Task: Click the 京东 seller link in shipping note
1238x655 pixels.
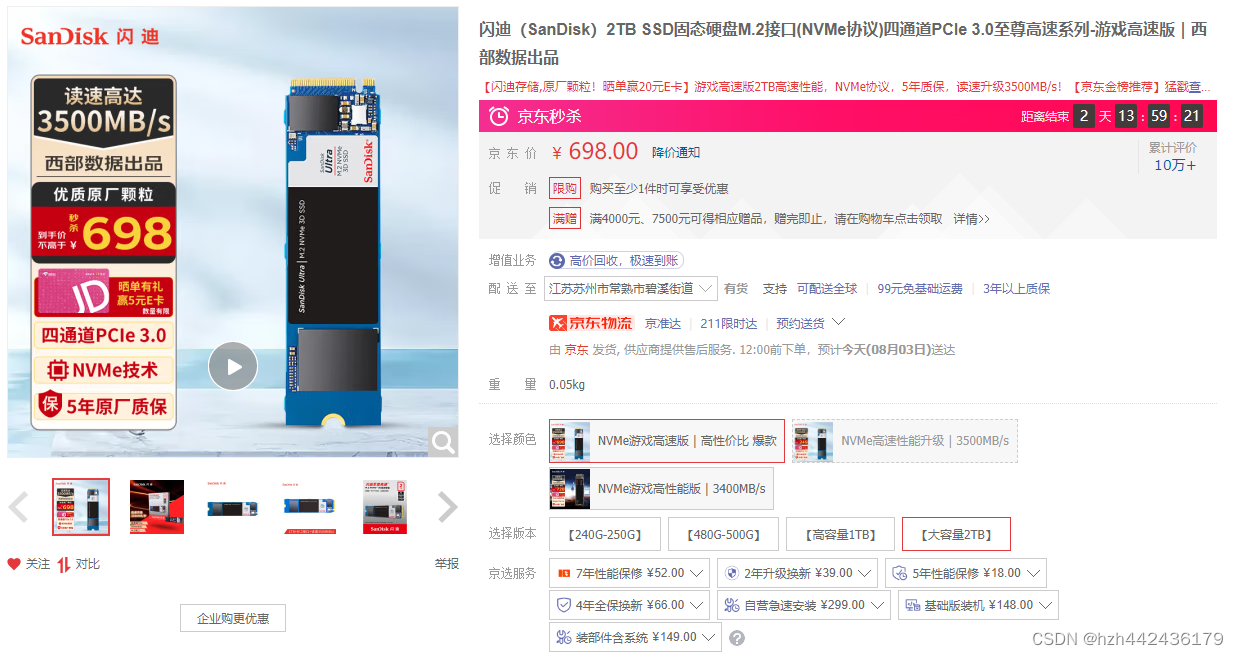Action: tap(576, 350)
